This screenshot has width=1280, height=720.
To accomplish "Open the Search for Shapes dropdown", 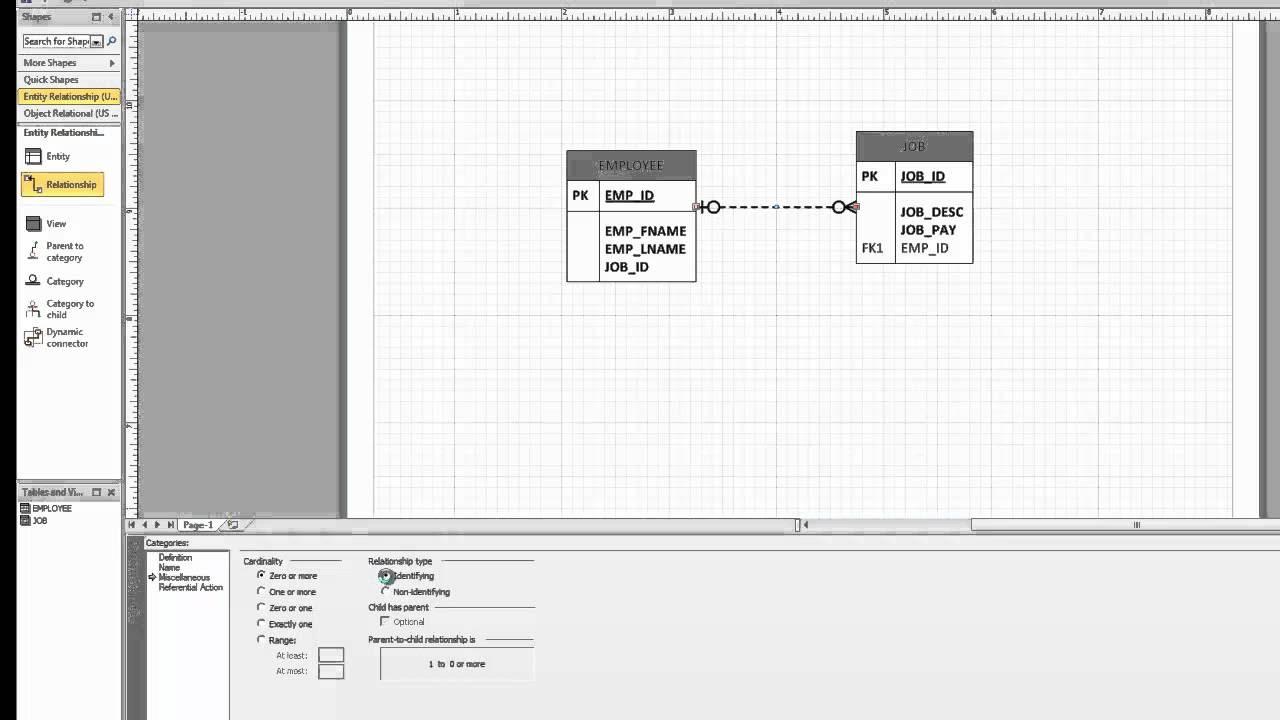I will 96,41.
